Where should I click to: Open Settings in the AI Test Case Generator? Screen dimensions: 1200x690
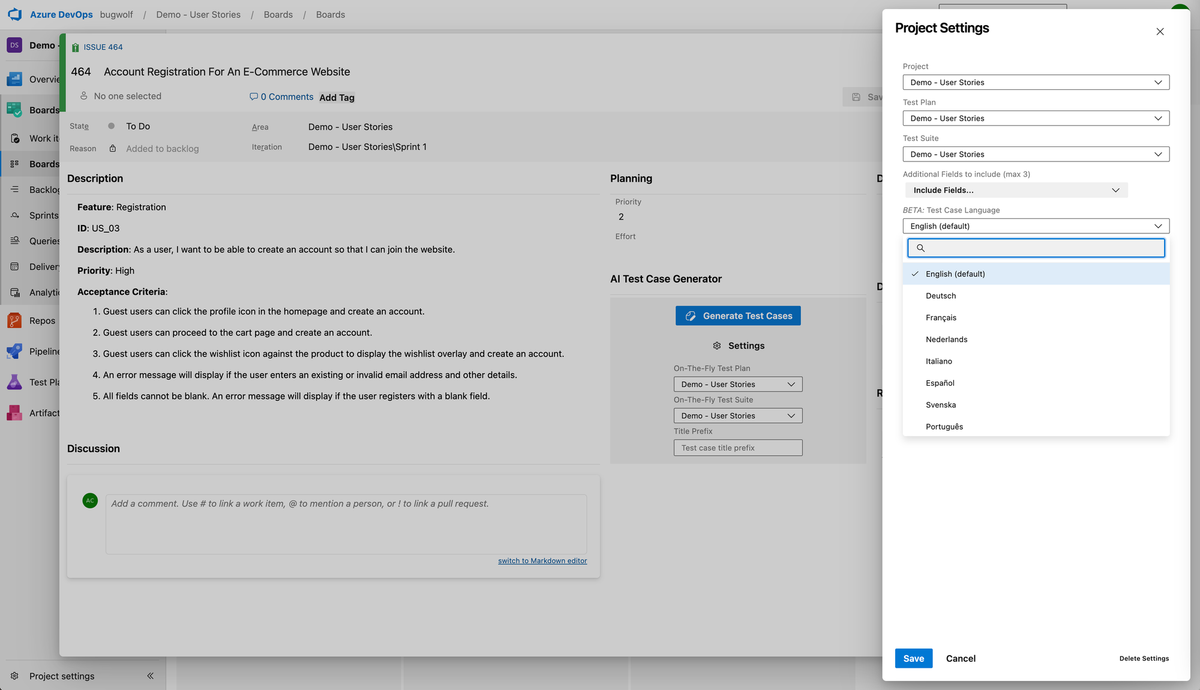pos(738,345)
